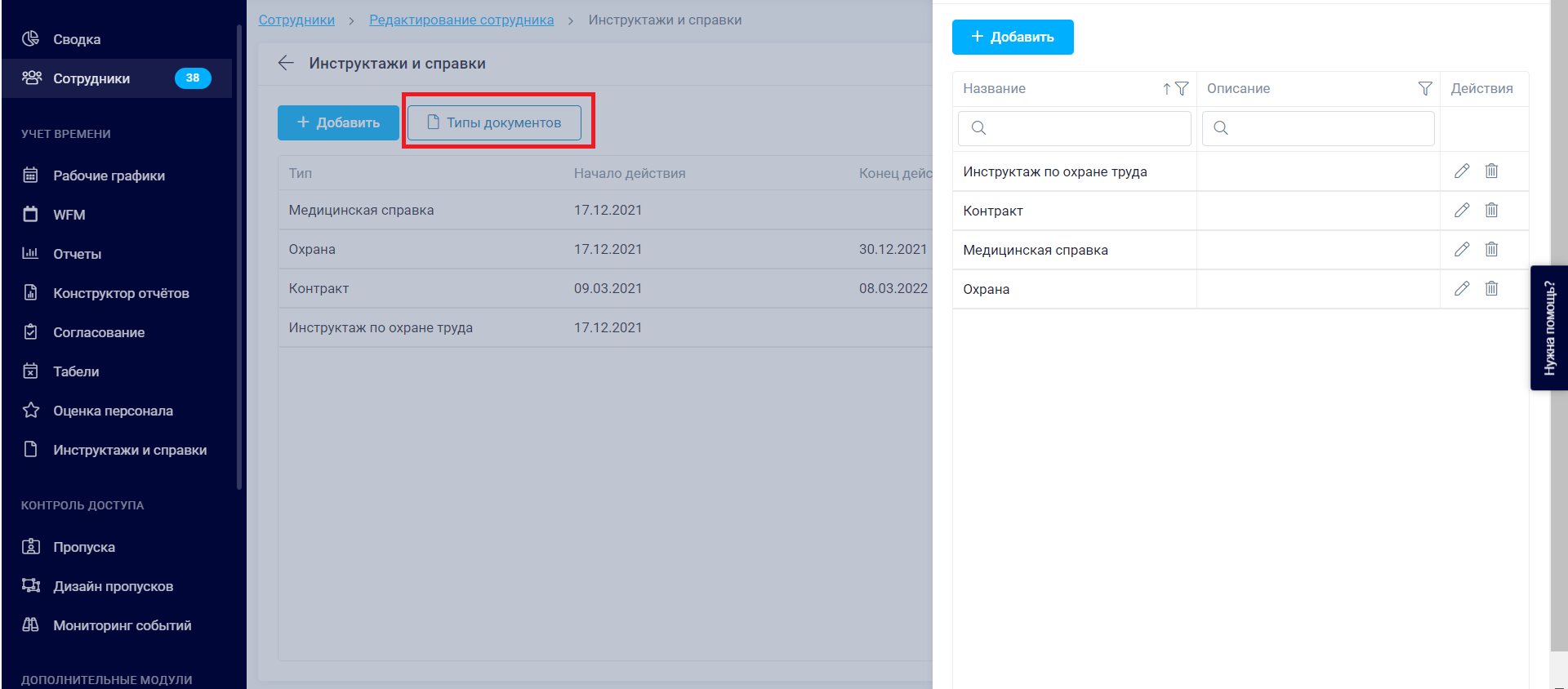
Task: Click the Начало действия column header
Action: (x=630, y=173)
